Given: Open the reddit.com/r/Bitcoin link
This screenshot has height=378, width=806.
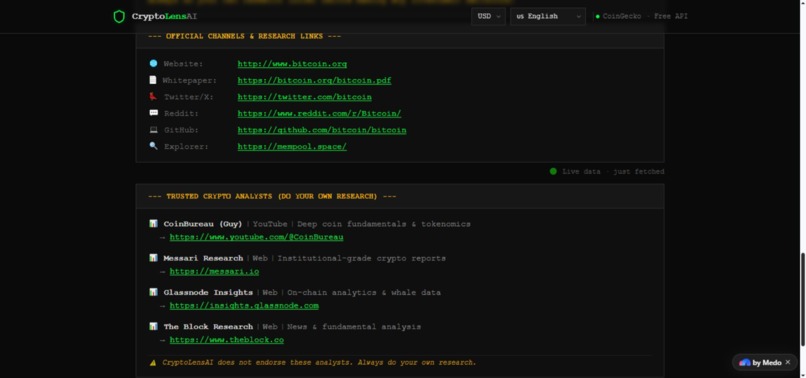Looking at the screenshot, I should (319, 114).
